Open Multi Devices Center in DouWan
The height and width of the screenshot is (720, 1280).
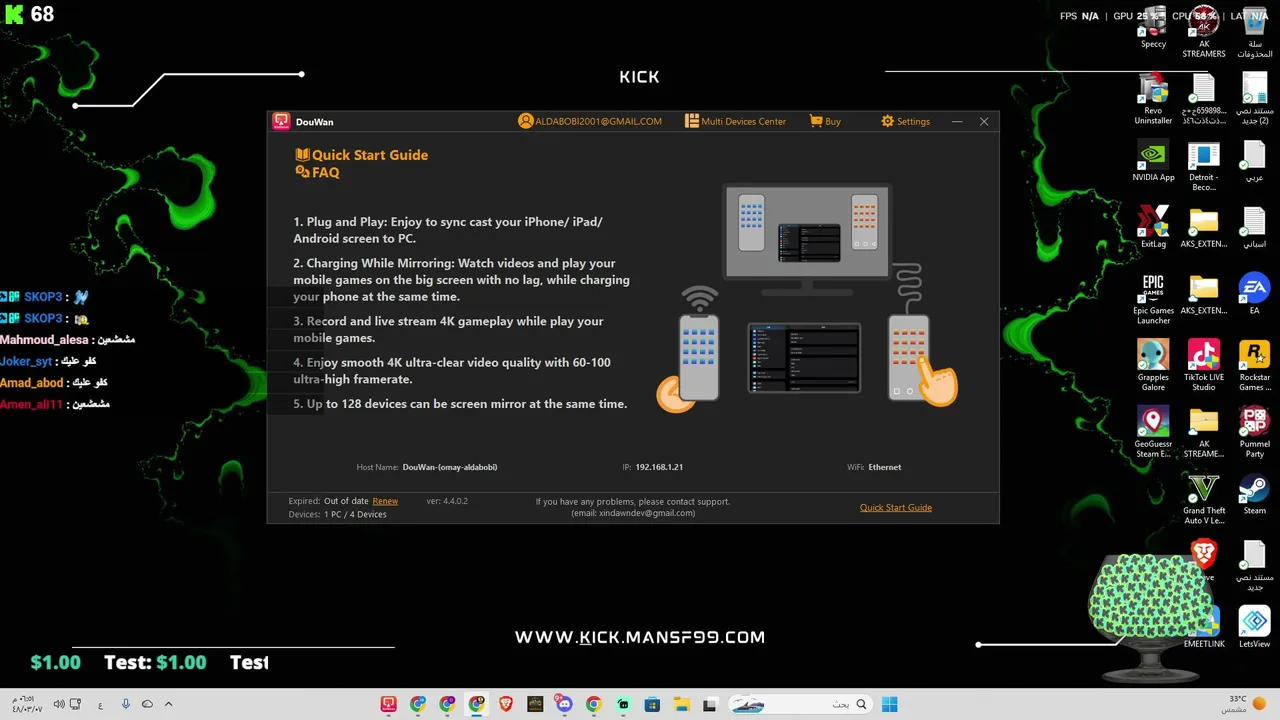coord(735,121)
